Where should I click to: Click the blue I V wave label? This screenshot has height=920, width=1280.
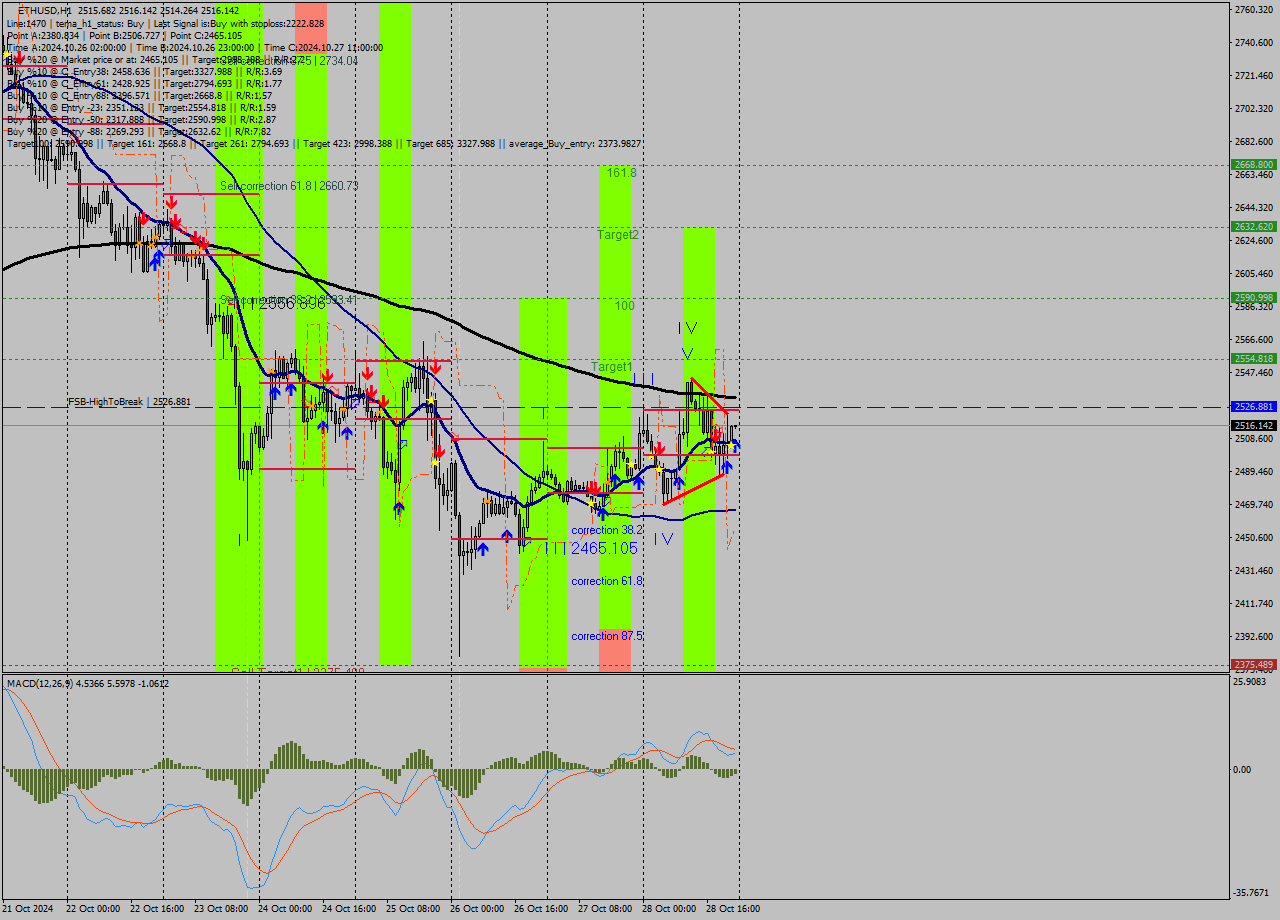click(663, 539)
